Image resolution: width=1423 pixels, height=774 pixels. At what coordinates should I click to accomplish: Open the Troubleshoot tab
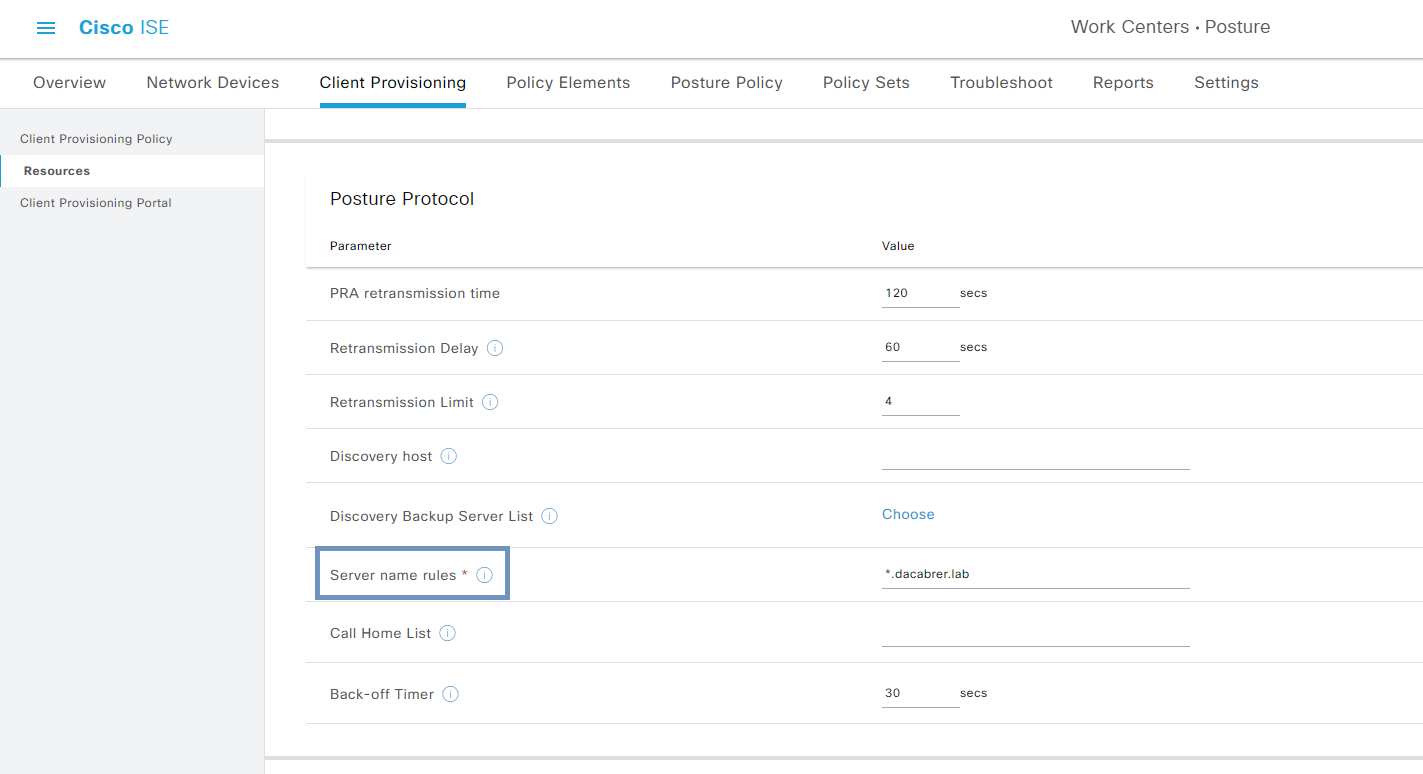tap(1001, 83)
